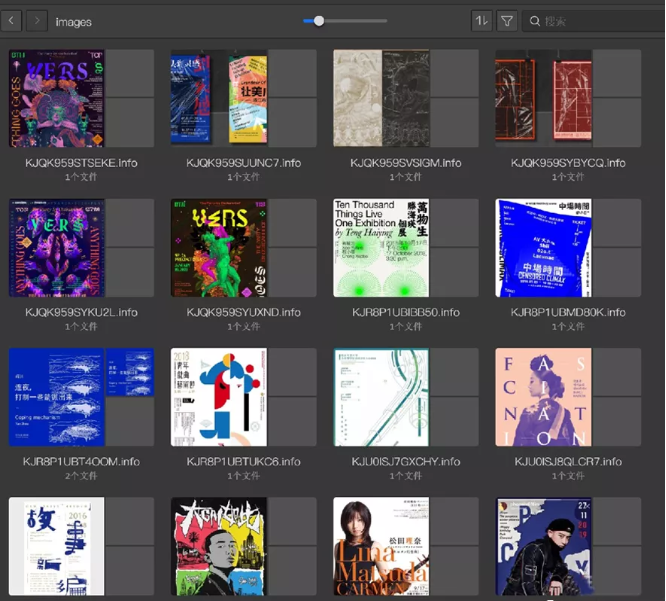Image resolution: width=666 pixels, height=601 pixels.
Task: Click the images folder title
Action: [73, 22]
